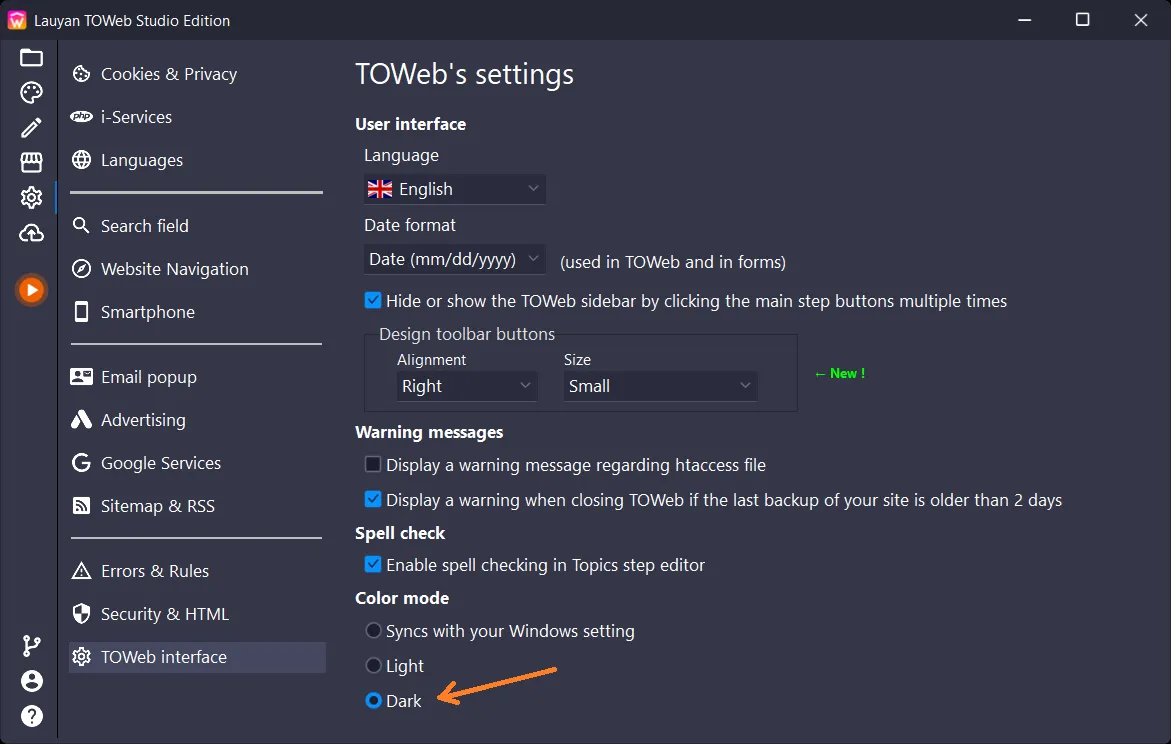Enable htaccess file warning message checkbox
Image resolution: width=1171 pixels, height=744 pixels.
coord(373,464)
